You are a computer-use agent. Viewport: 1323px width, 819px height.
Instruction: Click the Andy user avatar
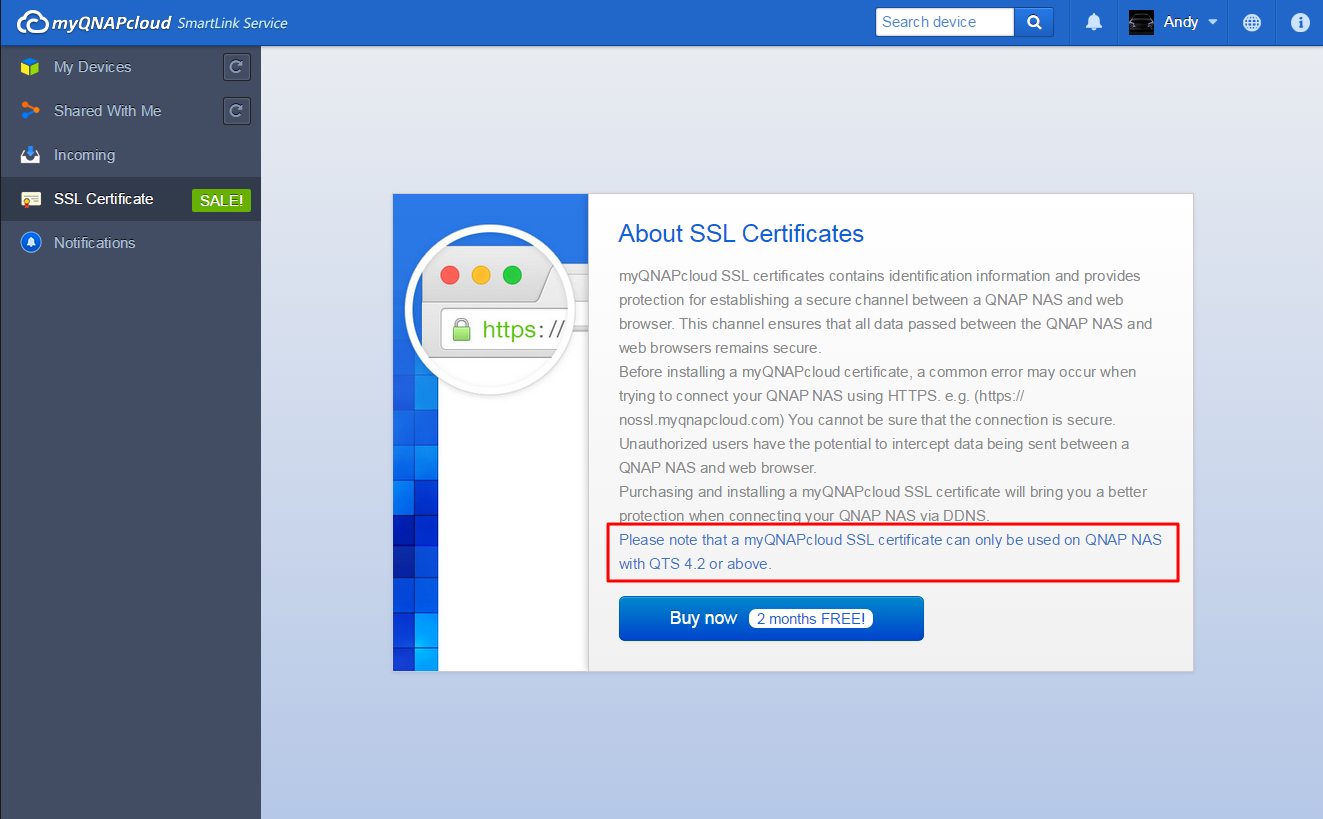(1141, 22)
